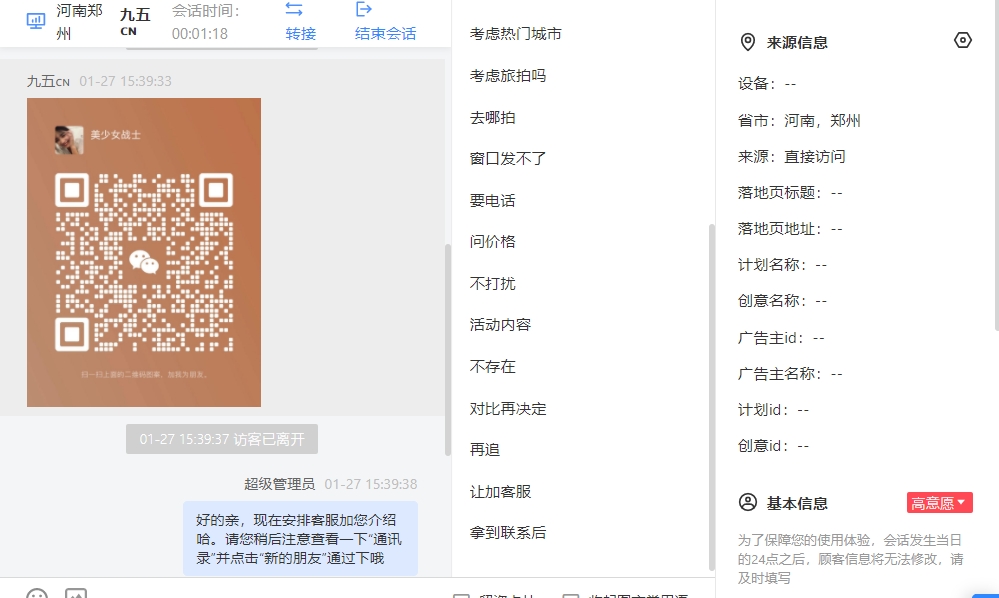Image resolution: width=999 pixels, height=598 pixels.
Task: Click the 落地页地址 row
Action: pyautogui.click(x=790, y=229)
